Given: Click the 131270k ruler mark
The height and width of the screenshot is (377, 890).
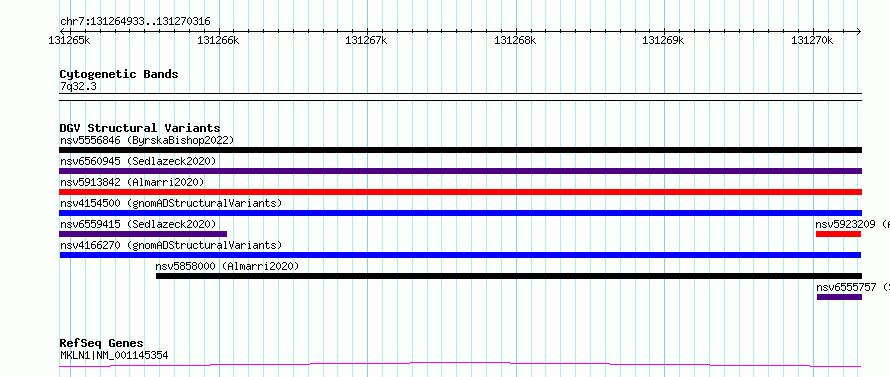Looking at the screenshot, I should pos(812,40).
